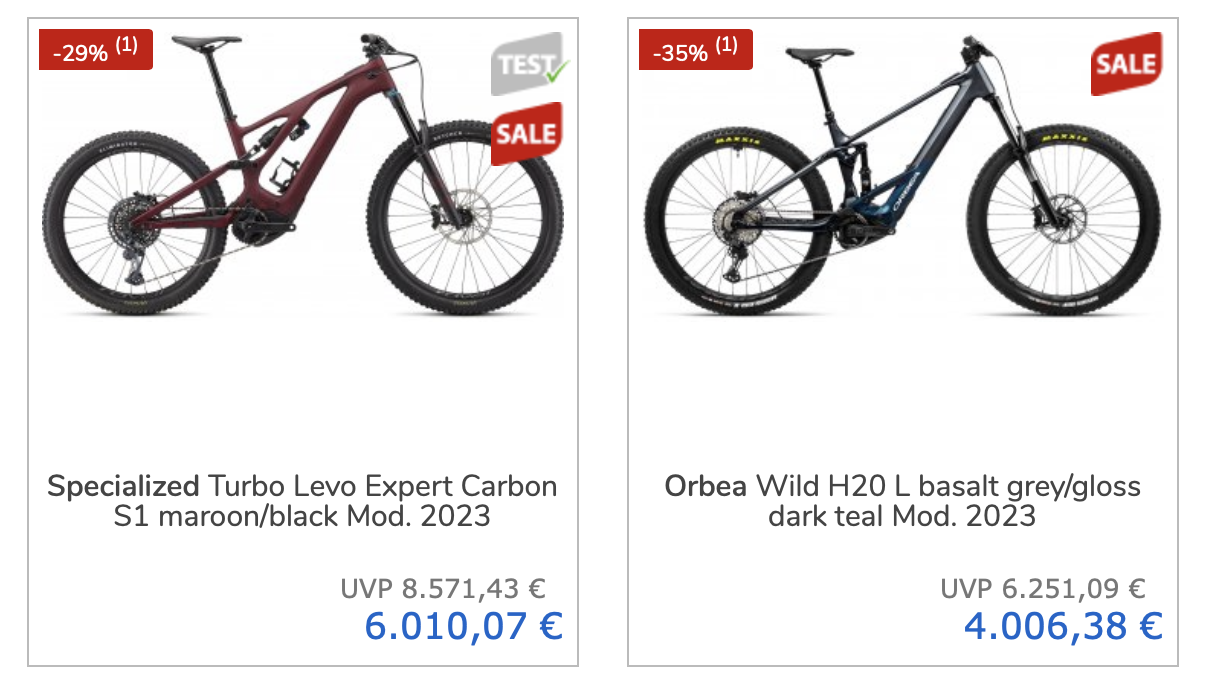Click the TEST badge on the Specialized bike

525,64
